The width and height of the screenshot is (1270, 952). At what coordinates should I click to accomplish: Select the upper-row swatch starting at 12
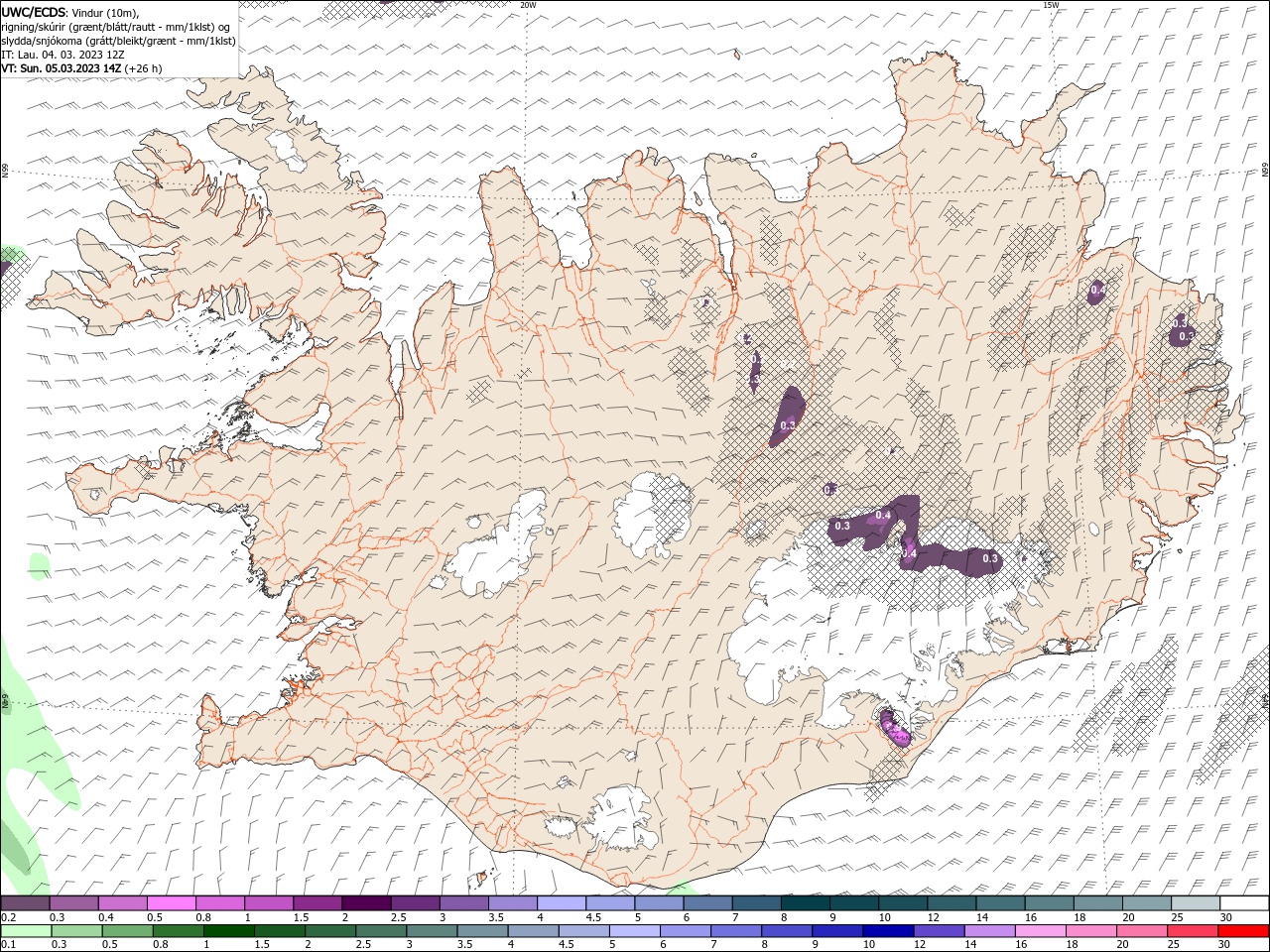pos(952,903)
